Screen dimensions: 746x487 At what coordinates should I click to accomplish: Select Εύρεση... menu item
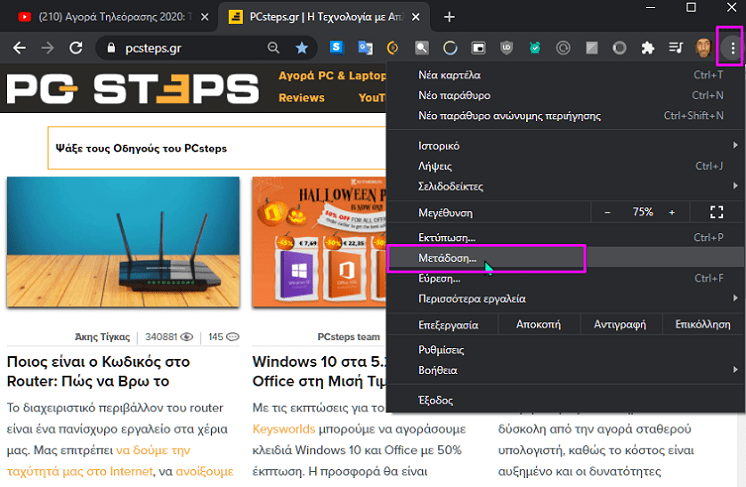(566, 278)
